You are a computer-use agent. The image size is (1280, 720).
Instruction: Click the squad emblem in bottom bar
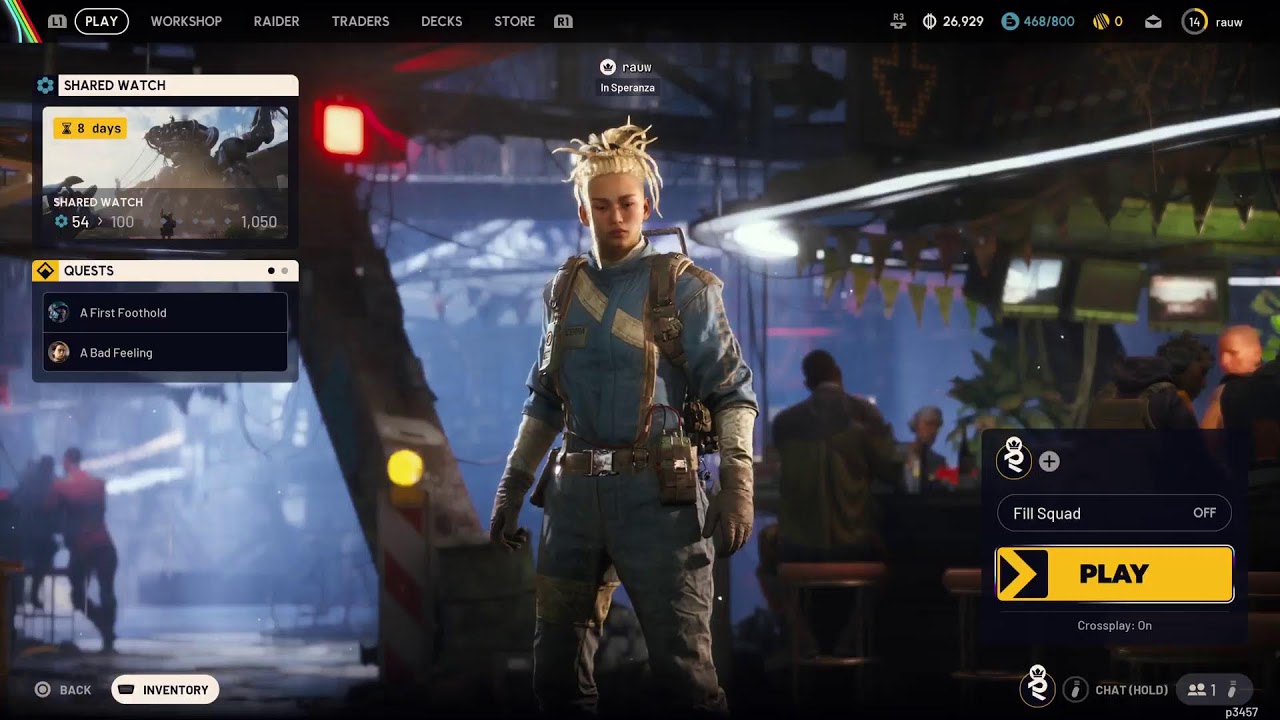pos(1038,687)
